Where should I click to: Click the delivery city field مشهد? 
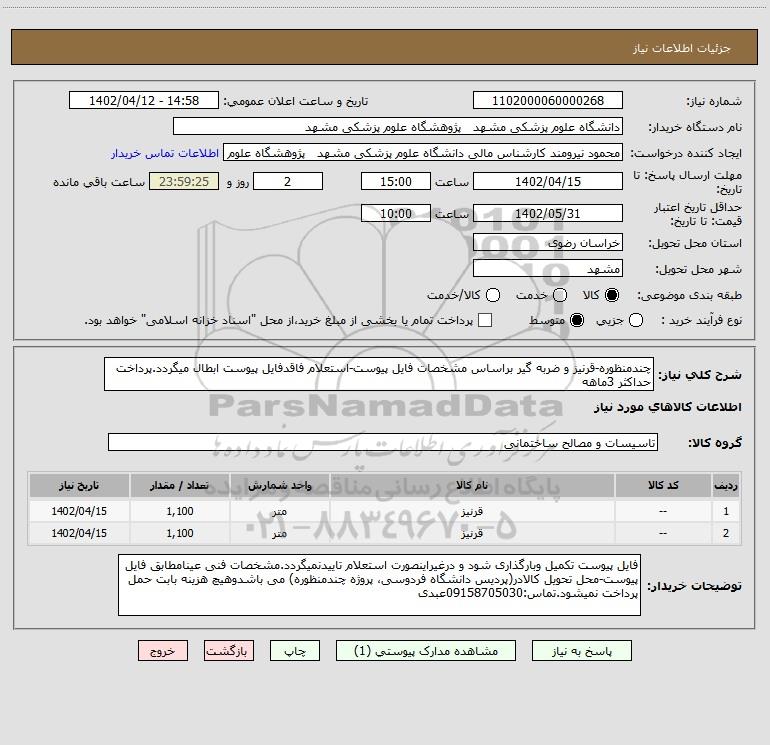[x=548, y=269]
